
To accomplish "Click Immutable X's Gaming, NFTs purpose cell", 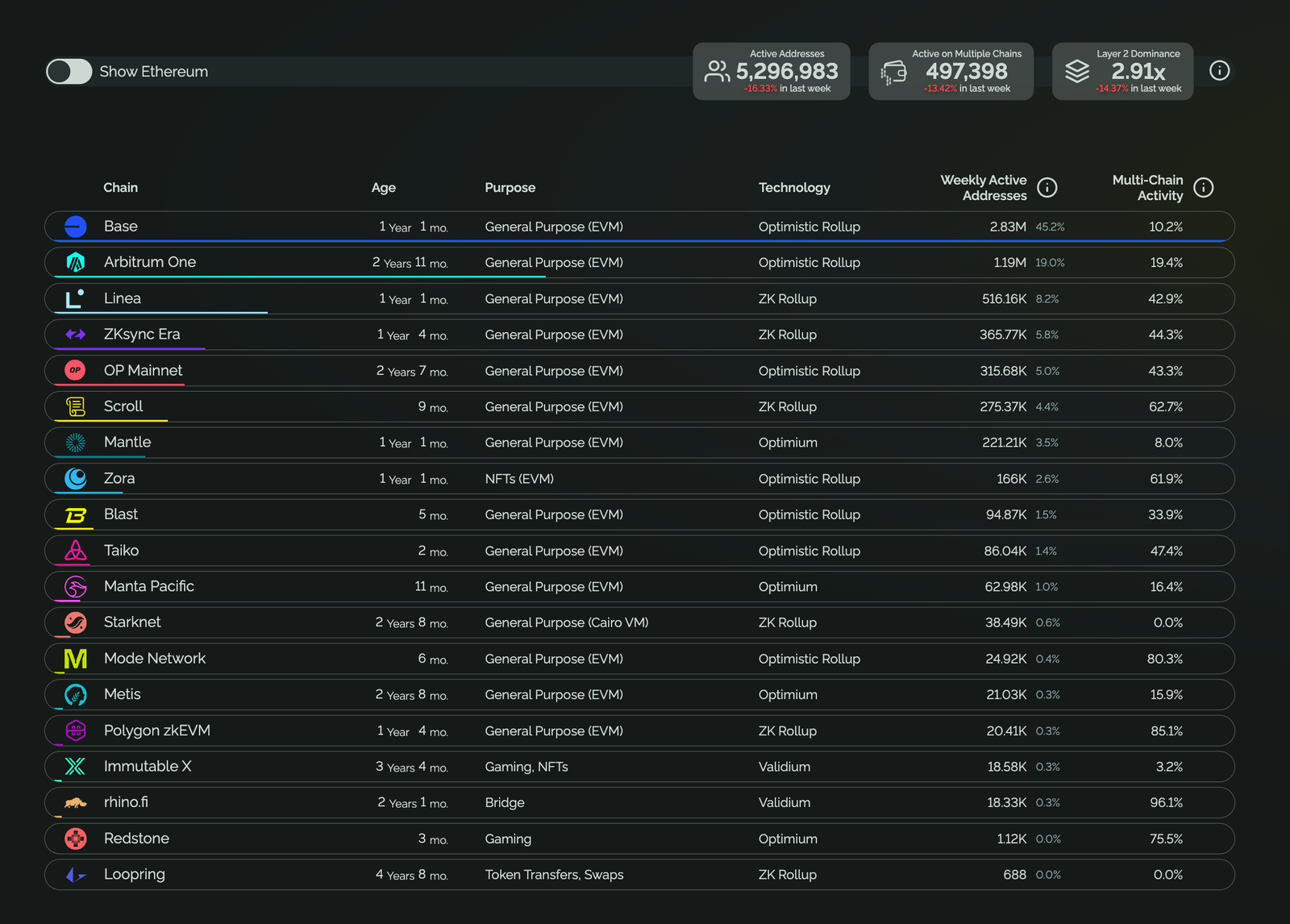I will point(526,767).
